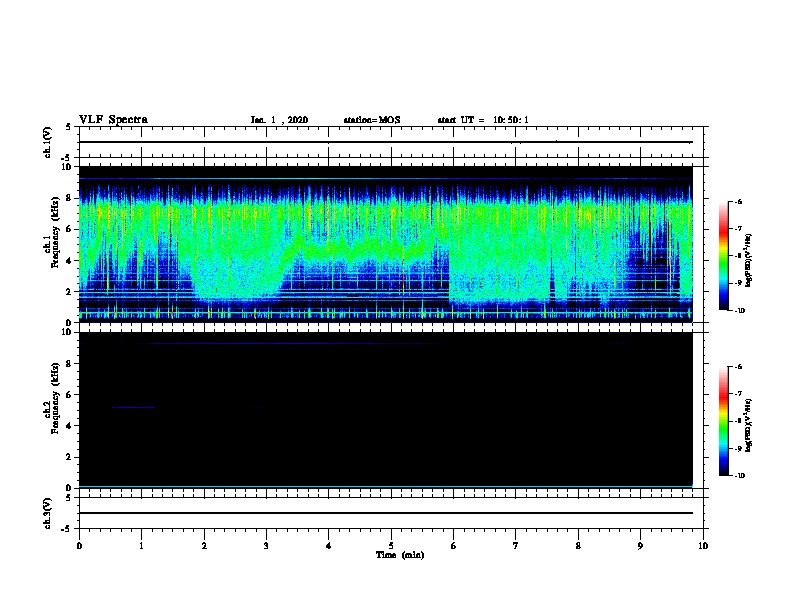Click the time axis tick label '0'

pyautogui.click(x=79, y=546)
